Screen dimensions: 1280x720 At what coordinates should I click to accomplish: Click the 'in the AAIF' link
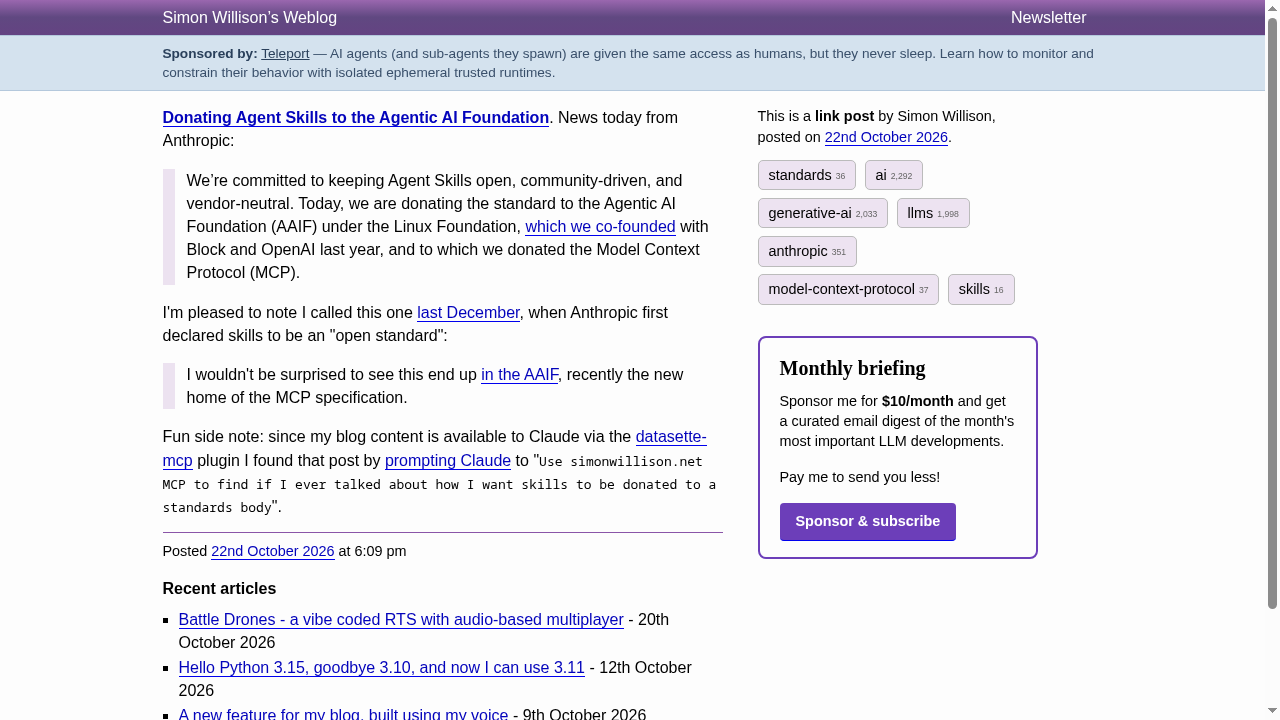pyautogui.click(x=519, y=375)
